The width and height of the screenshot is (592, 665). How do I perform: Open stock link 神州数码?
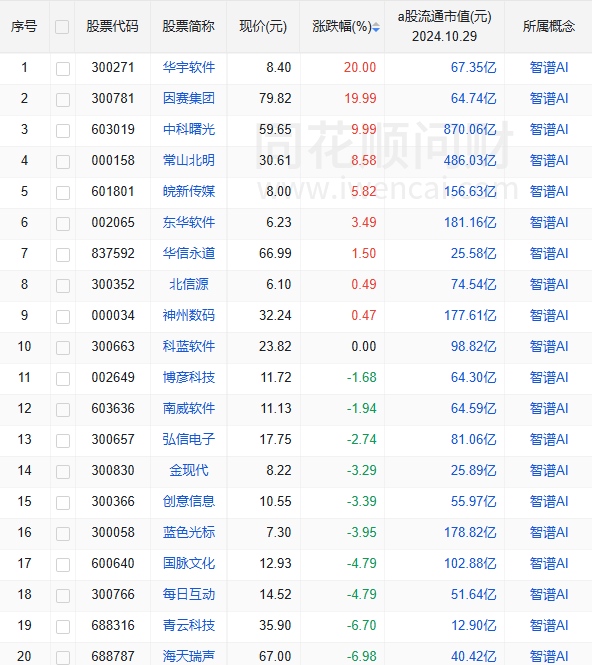click(189, 315)
